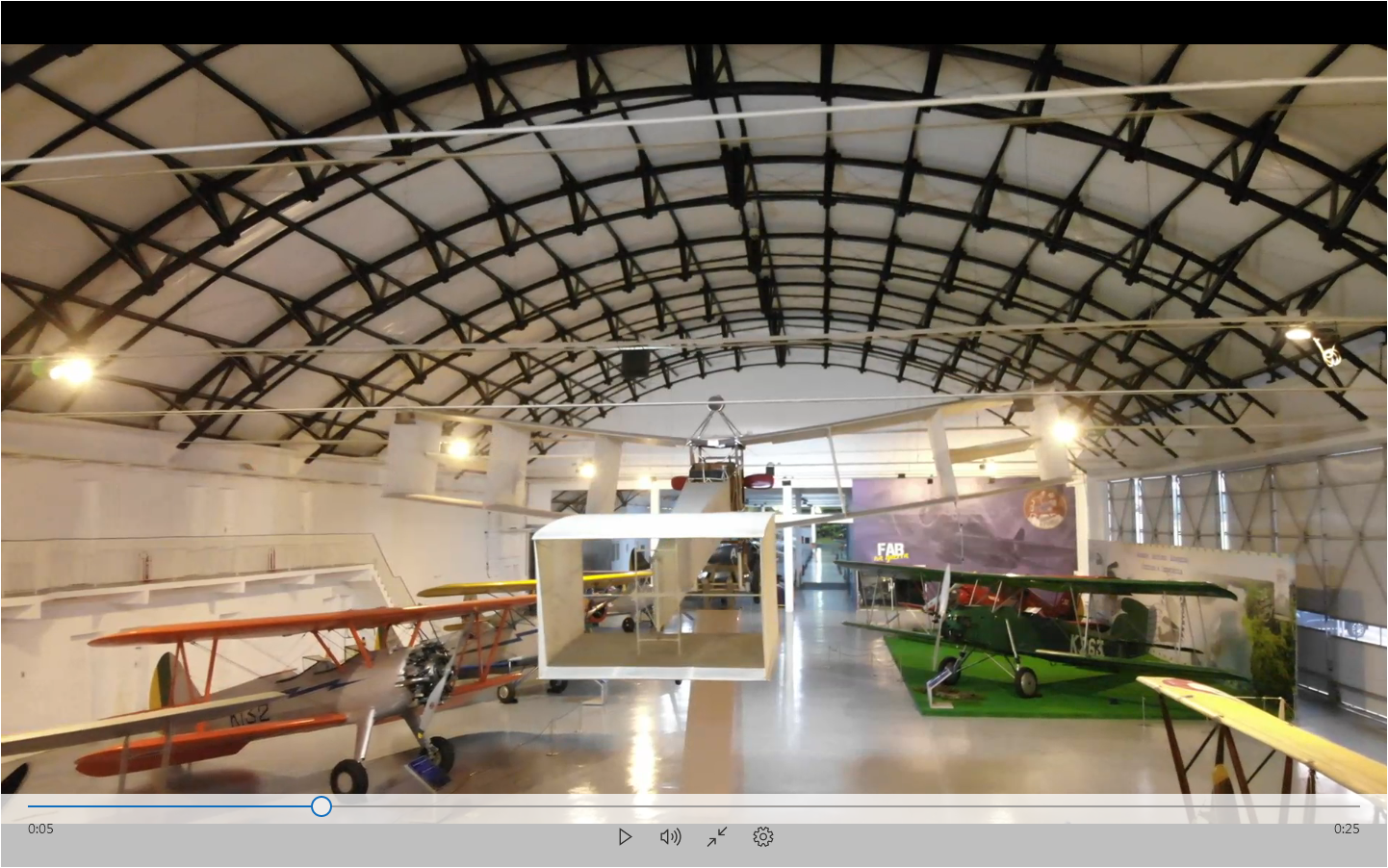Screen dimensions: 1388x868
Task: Click the FAB banner on the back wall
Action: [x=892, y=552]
